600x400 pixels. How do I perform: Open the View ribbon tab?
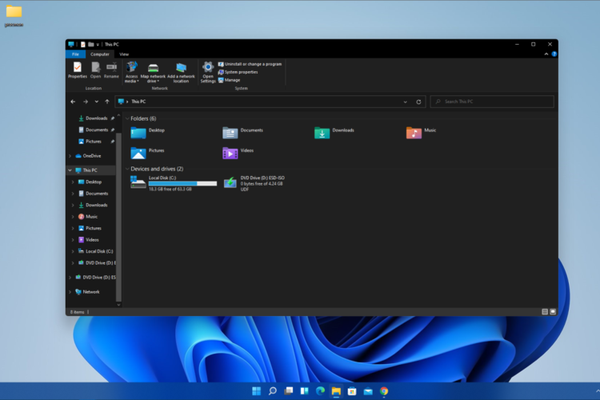[x=124, y=54]
